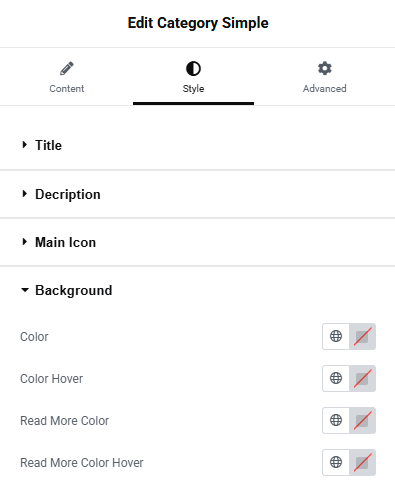The height and width of the screenshot is (493, 395).
Task: Click the Read More Color Hover label
Action: (82, 463)
